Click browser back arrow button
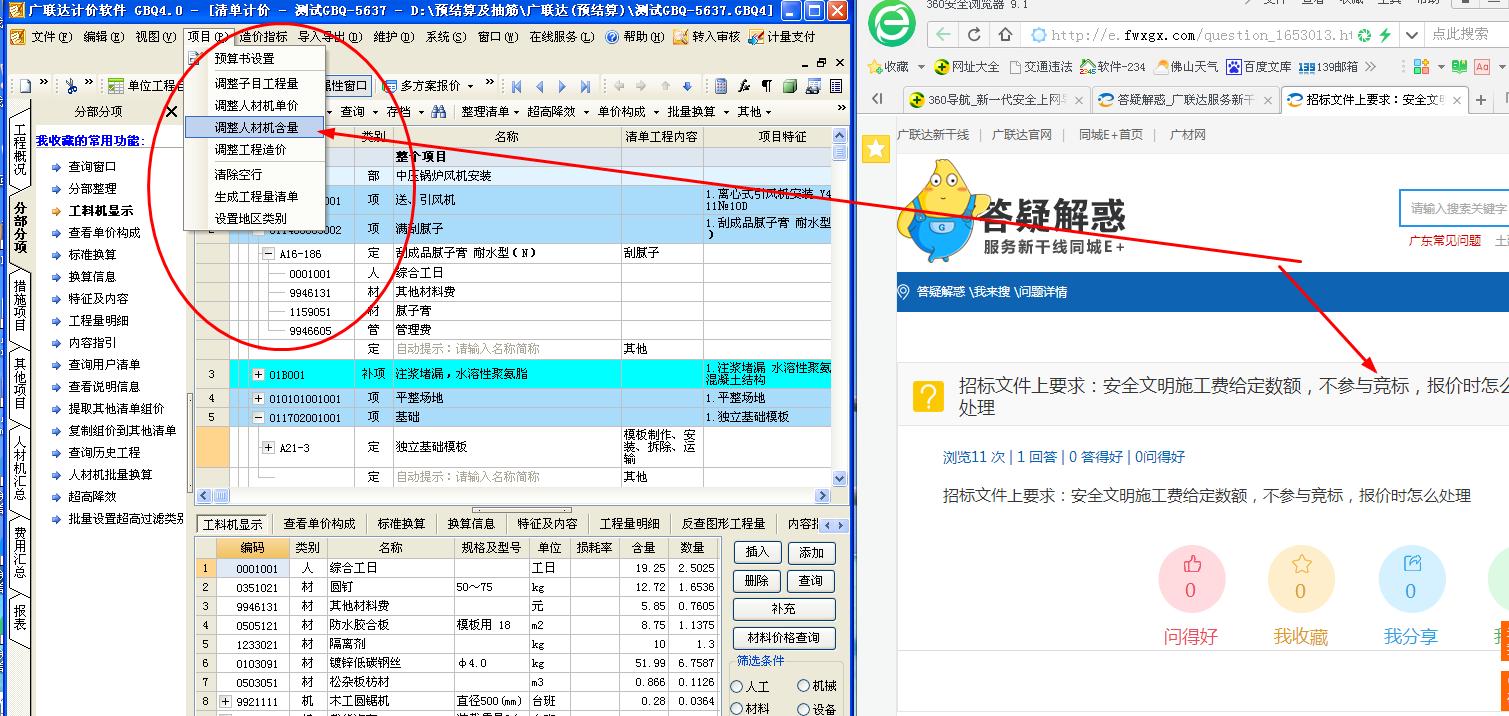Viewport: 1509px width, 716px height. [944, 35]
